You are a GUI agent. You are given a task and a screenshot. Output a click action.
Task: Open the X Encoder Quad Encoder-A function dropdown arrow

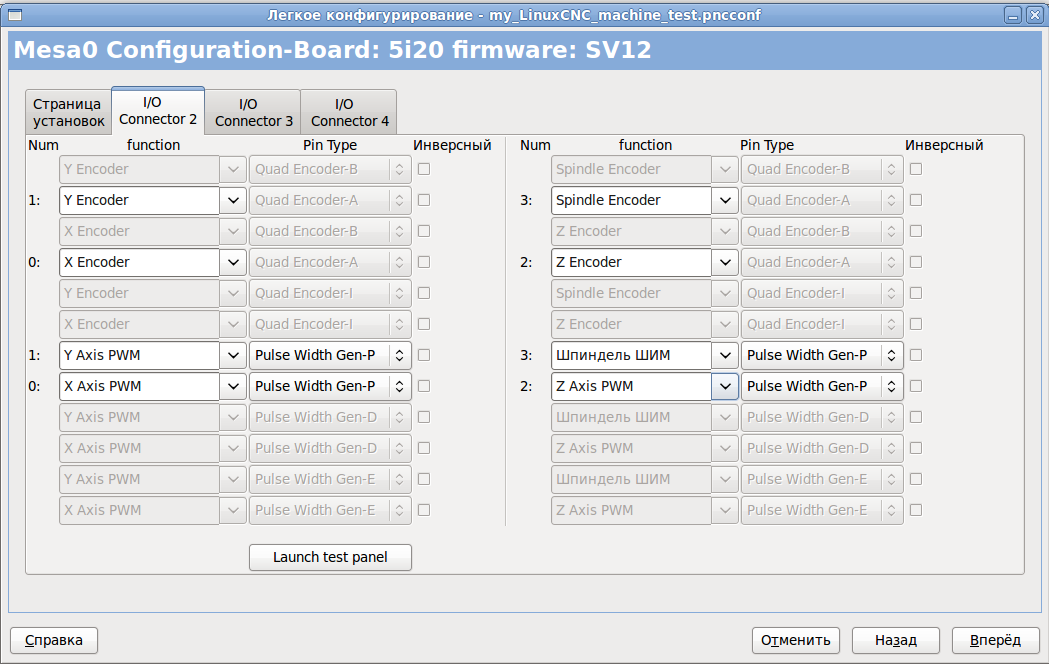point(233,262)
